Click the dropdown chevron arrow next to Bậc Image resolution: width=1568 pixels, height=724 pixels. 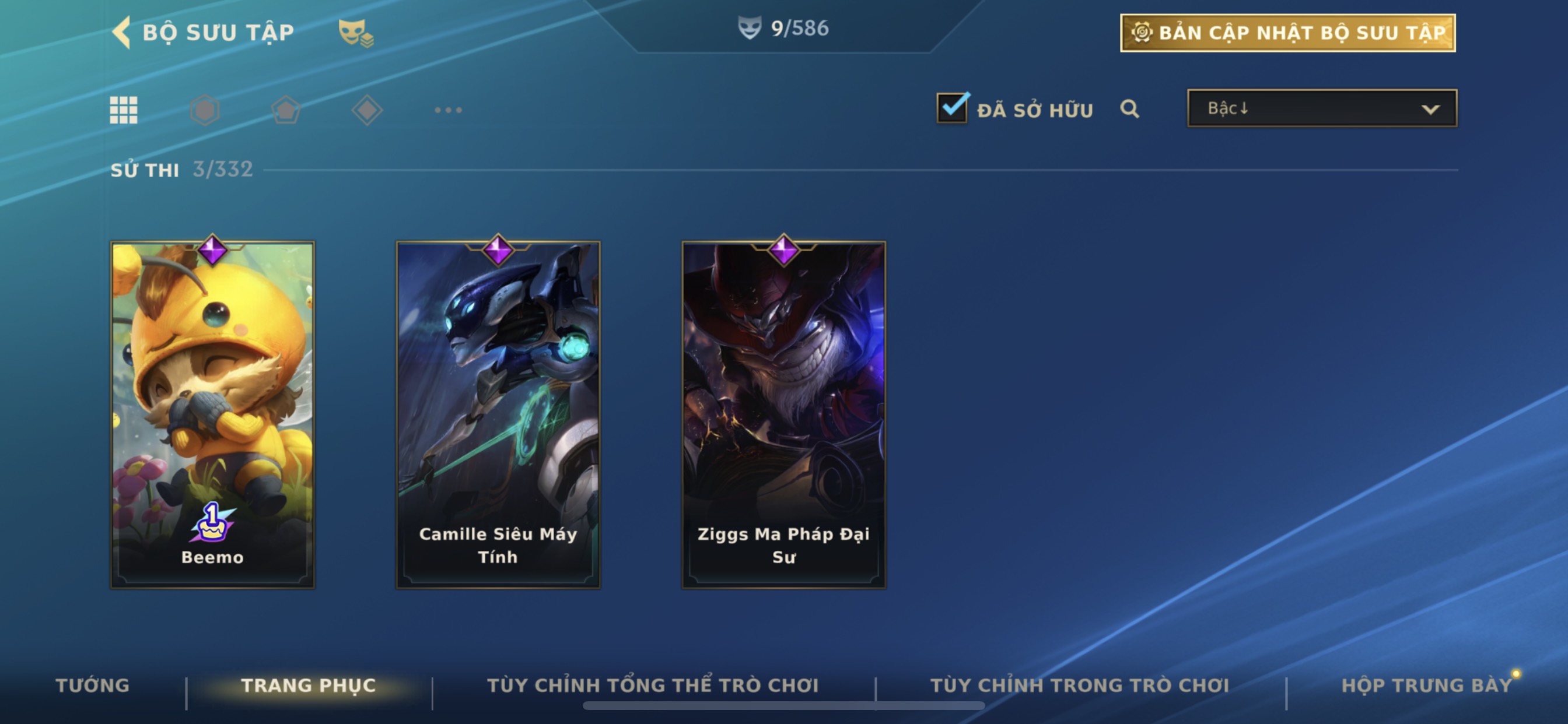(1430, 110)
